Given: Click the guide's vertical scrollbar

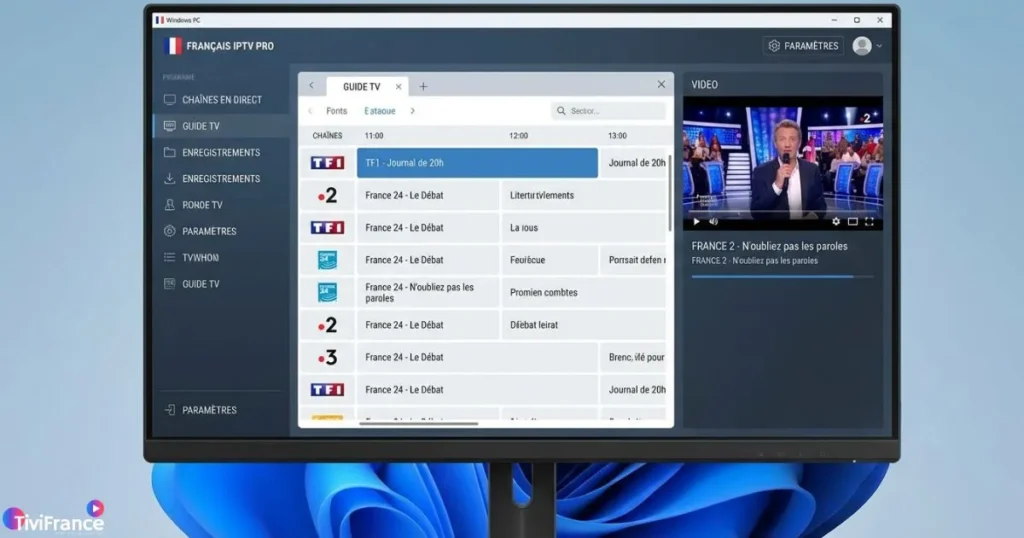Looking at the screenshot, I should click(x=670, y=193).
